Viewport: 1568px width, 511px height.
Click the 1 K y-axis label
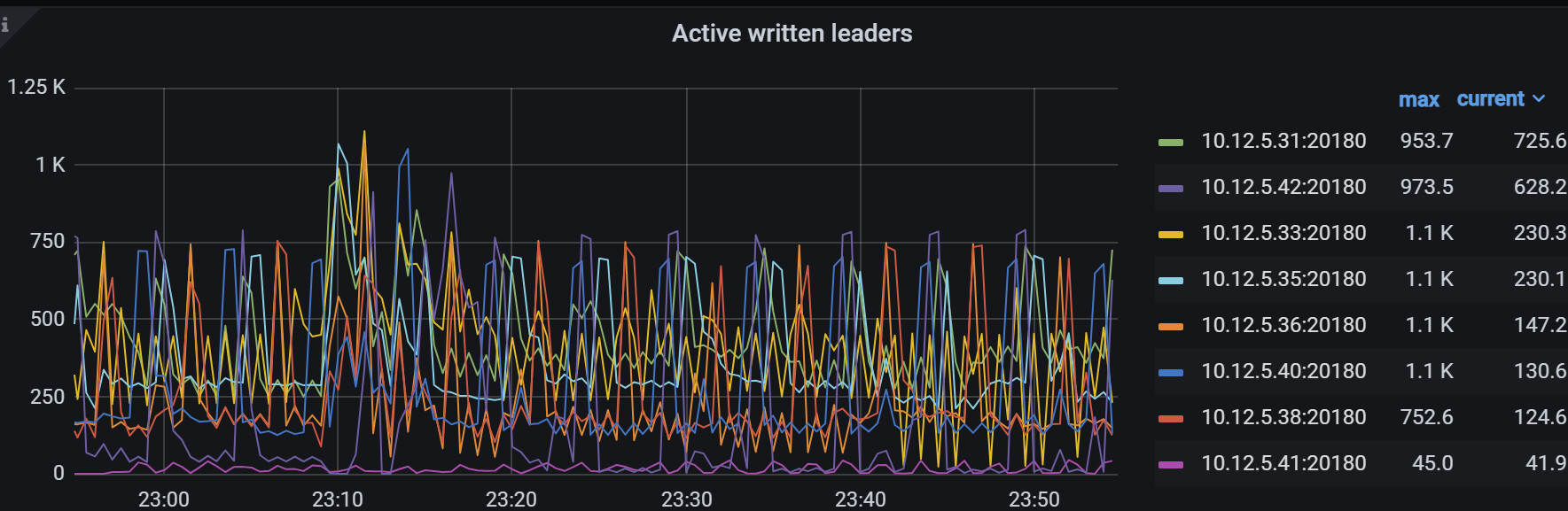click(51, 165)
